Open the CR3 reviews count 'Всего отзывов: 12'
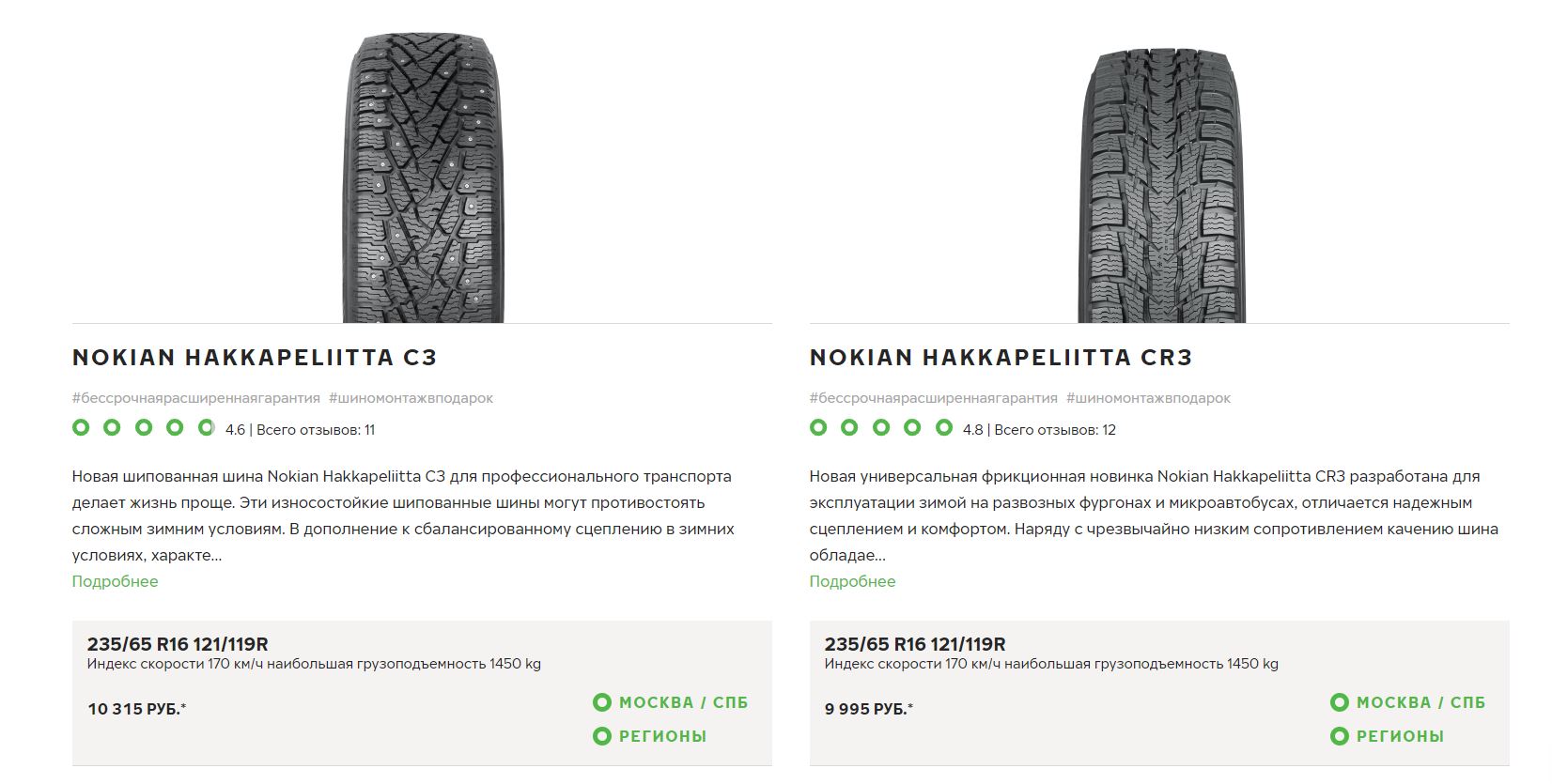This screenshot has width=1552, height=784. pos(1055,430)
